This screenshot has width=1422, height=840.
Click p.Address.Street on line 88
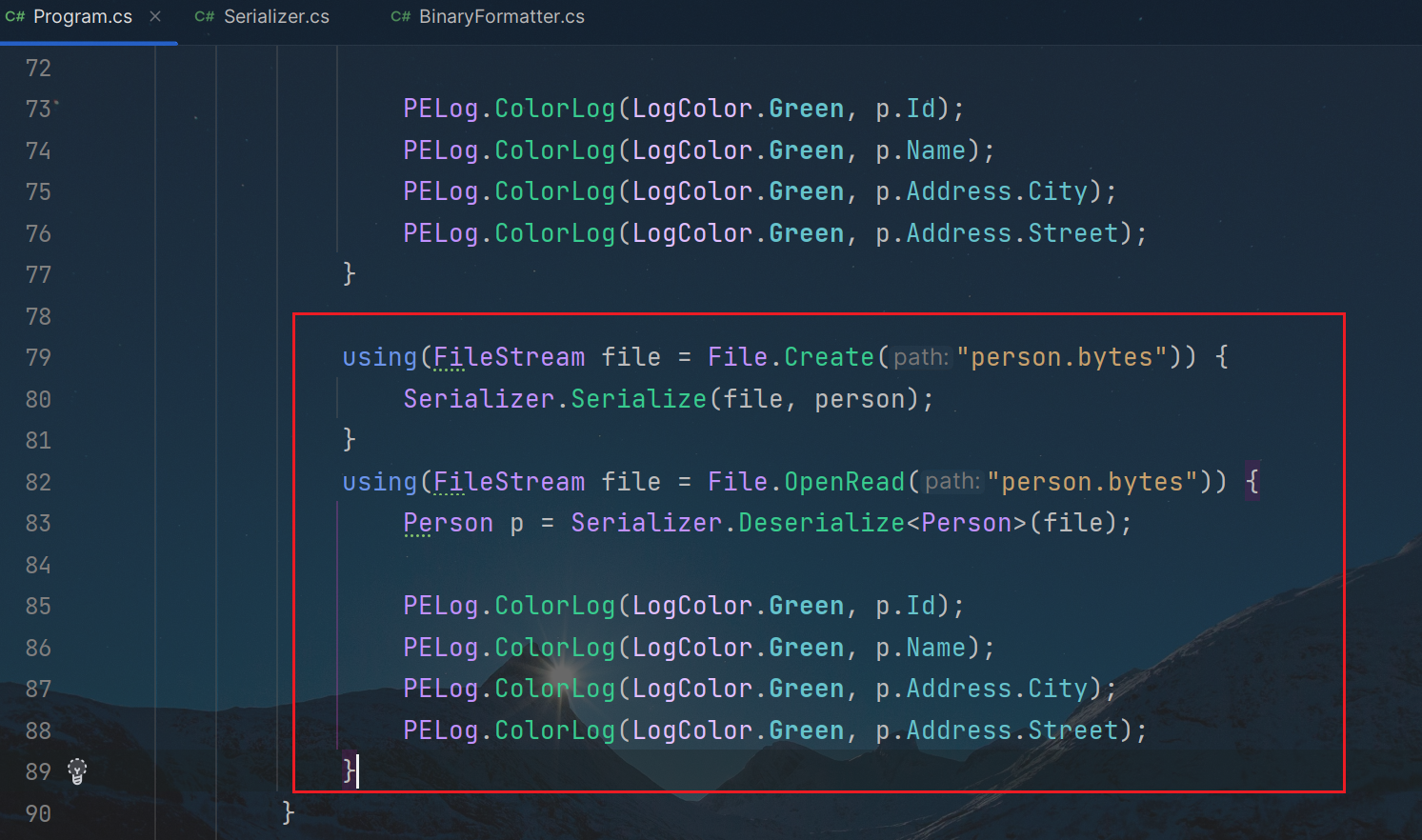pos(997,730)
